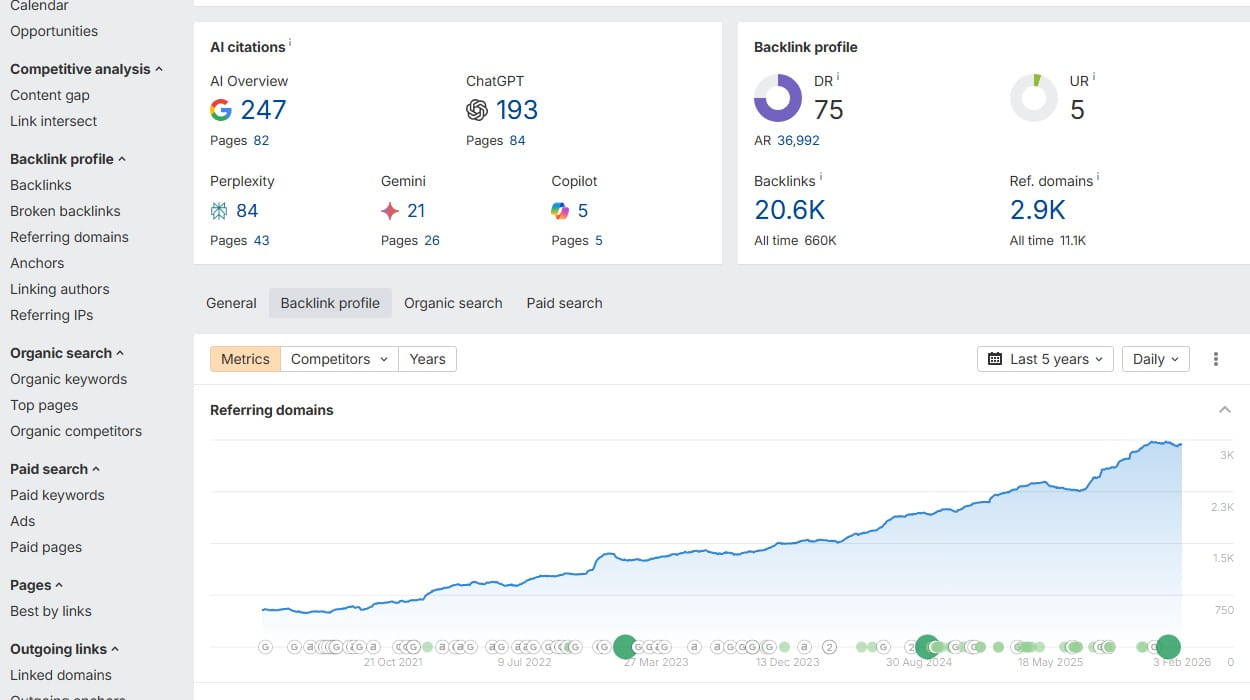Select the ChatGPT icon in AI citations
Image resolution: width=1250 pixels, height=700 pixels.
[x=477, y=110]
